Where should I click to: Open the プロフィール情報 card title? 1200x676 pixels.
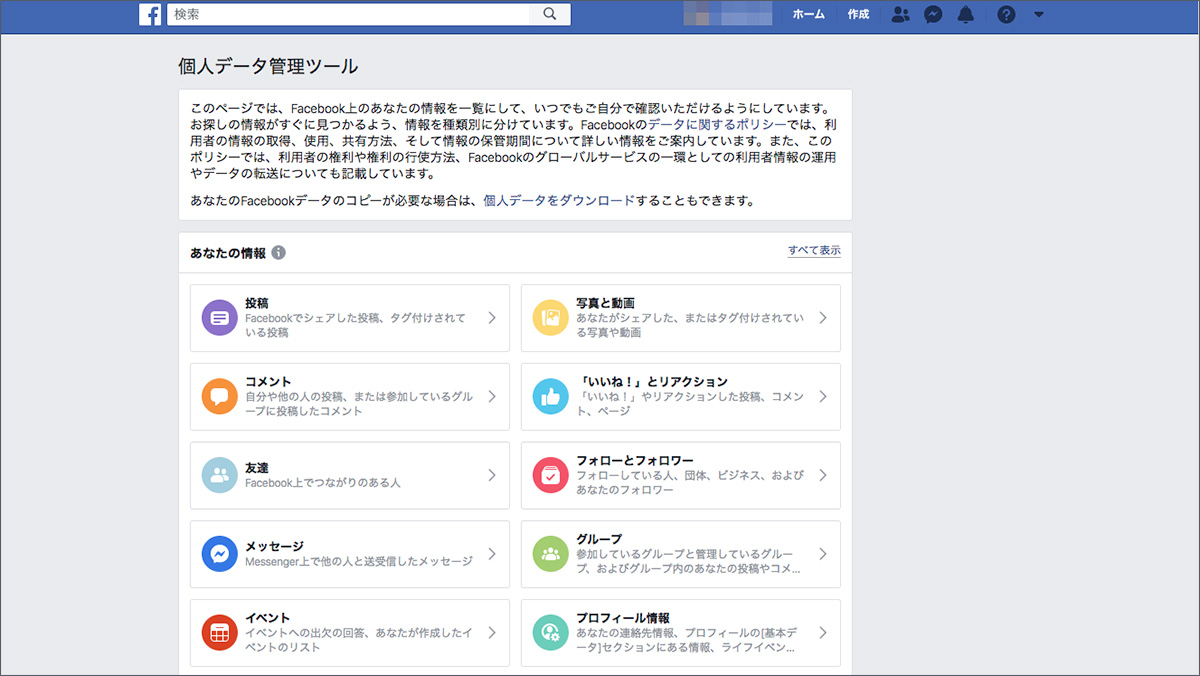click(x=623, y=618)
